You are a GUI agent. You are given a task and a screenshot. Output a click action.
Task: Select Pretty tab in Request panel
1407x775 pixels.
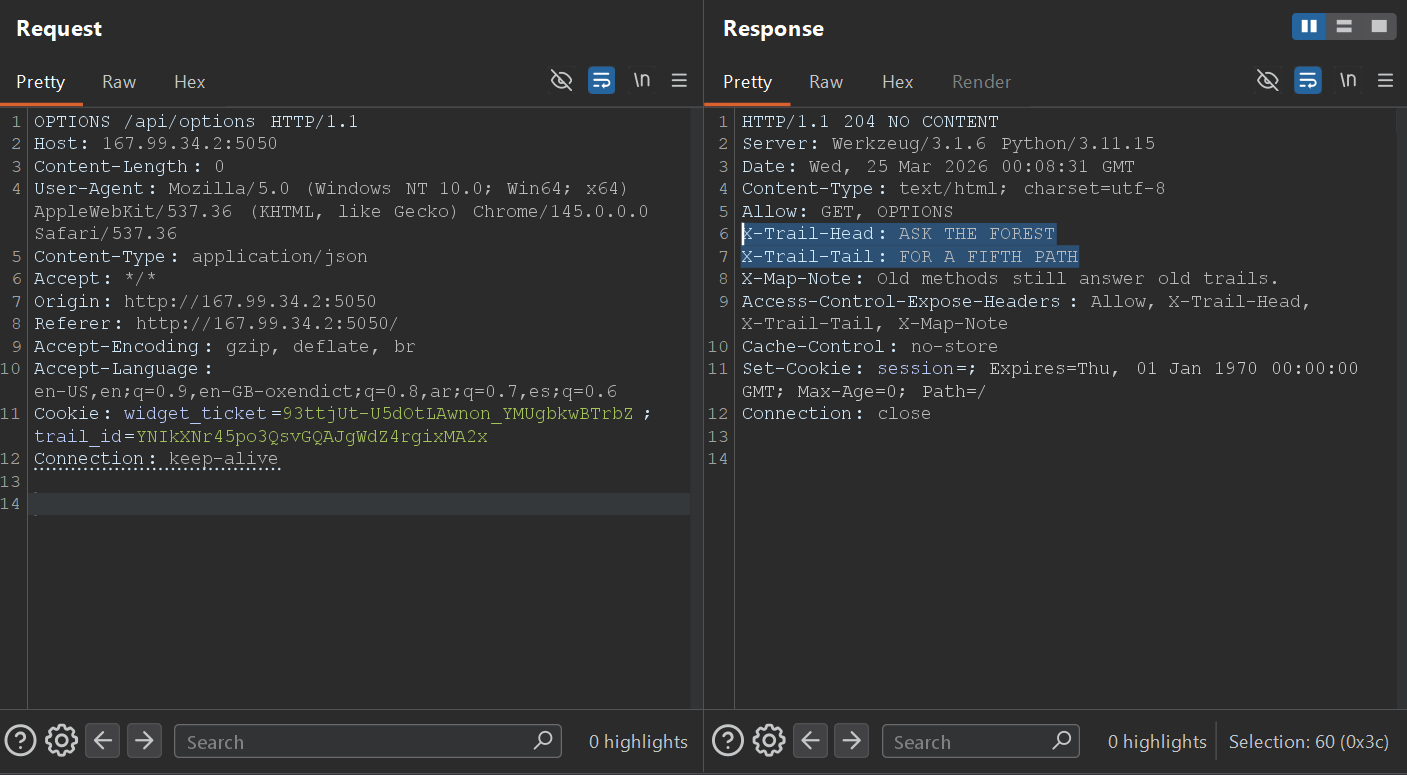coord(41,82)
